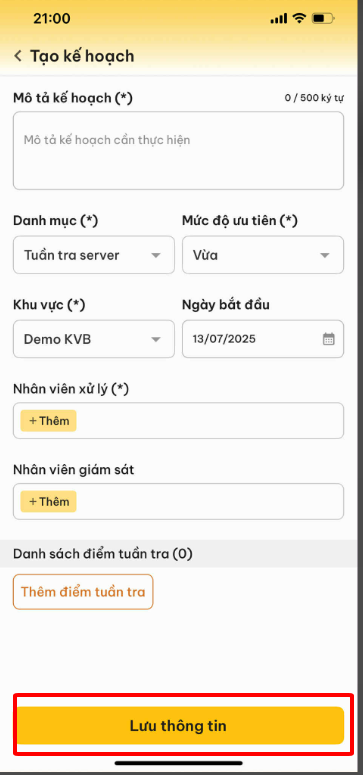Open the Khu vực Demo KVB dropdown
The height and width of the screenshot is (775, 363).
point(94,339)
